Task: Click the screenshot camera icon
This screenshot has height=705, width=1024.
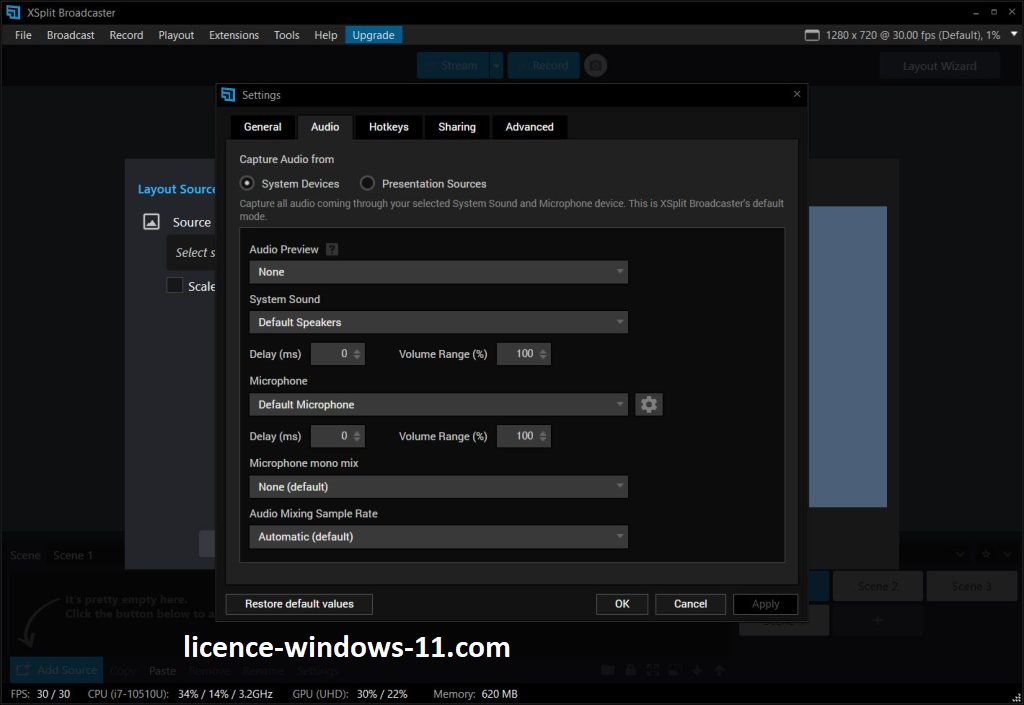Action: tap(595, 66)
